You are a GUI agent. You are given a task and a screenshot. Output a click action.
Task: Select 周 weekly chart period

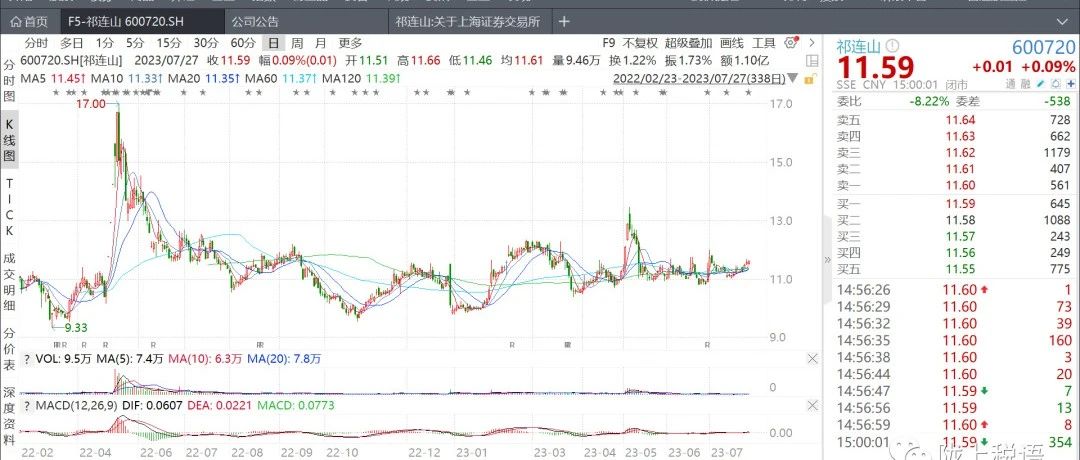coord(297,43)
